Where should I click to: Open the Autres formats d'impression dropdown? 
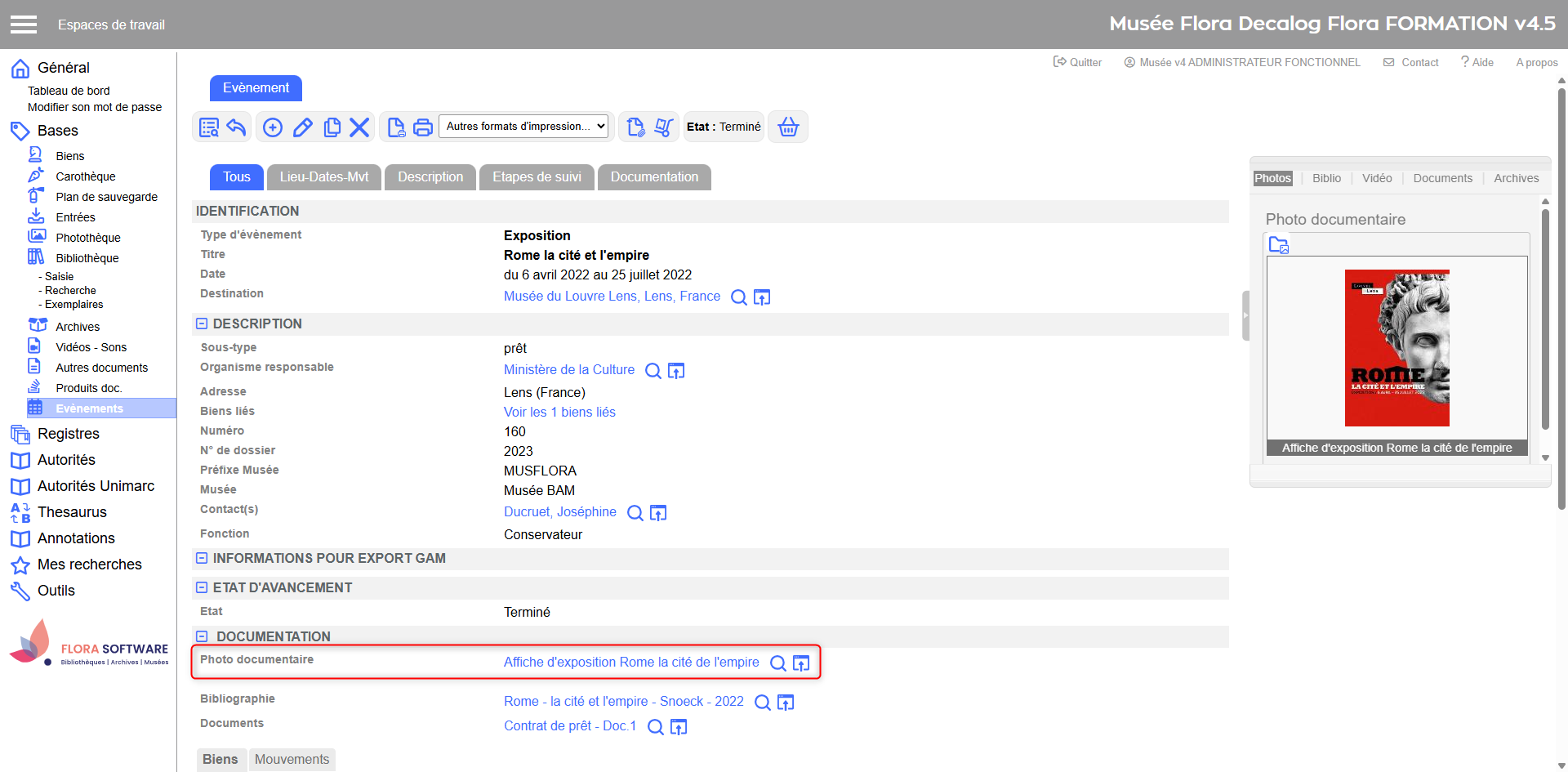point(524,127)
